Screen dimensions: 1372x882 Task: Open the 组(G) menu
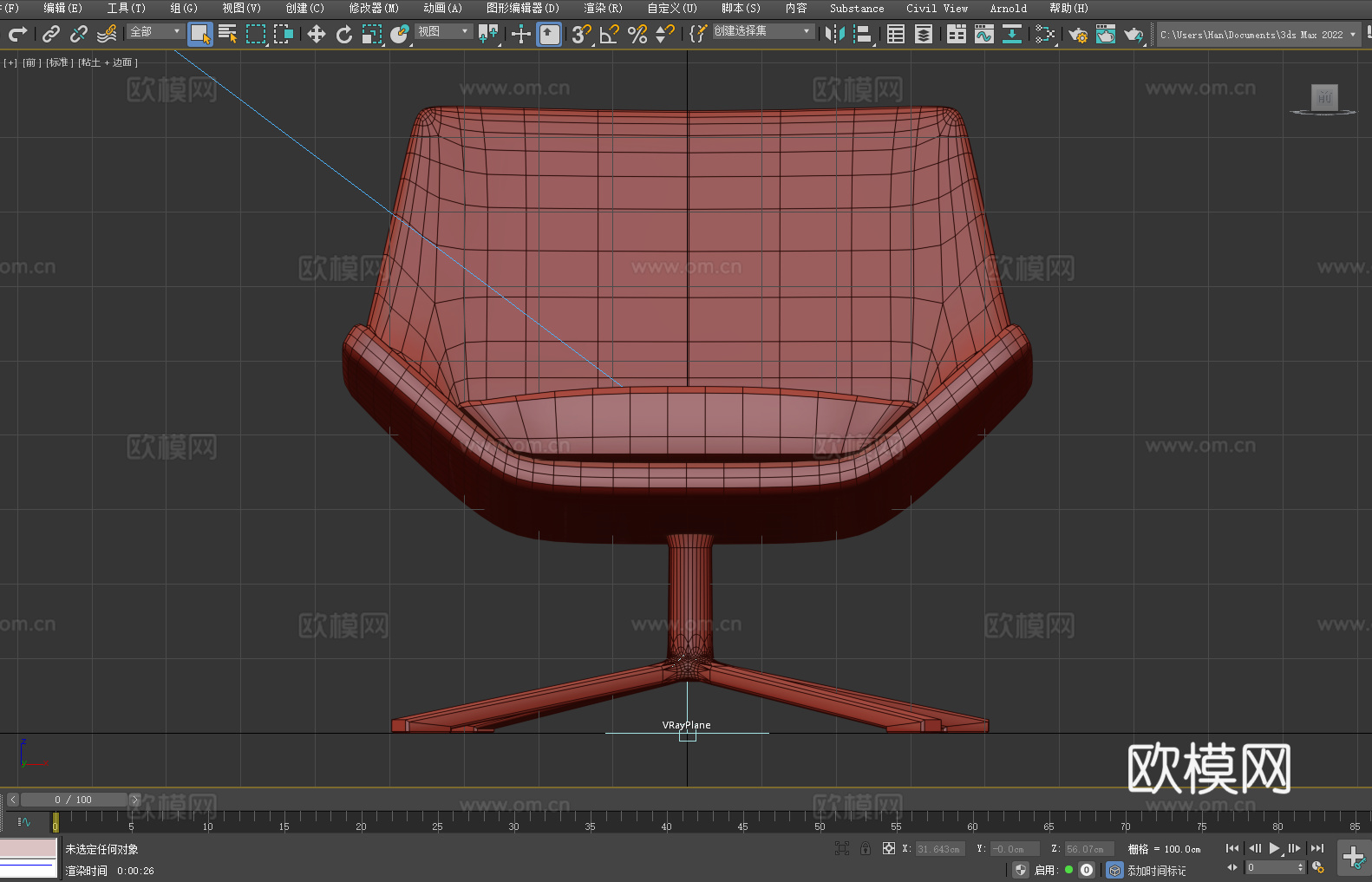click(x=184, y=8)
